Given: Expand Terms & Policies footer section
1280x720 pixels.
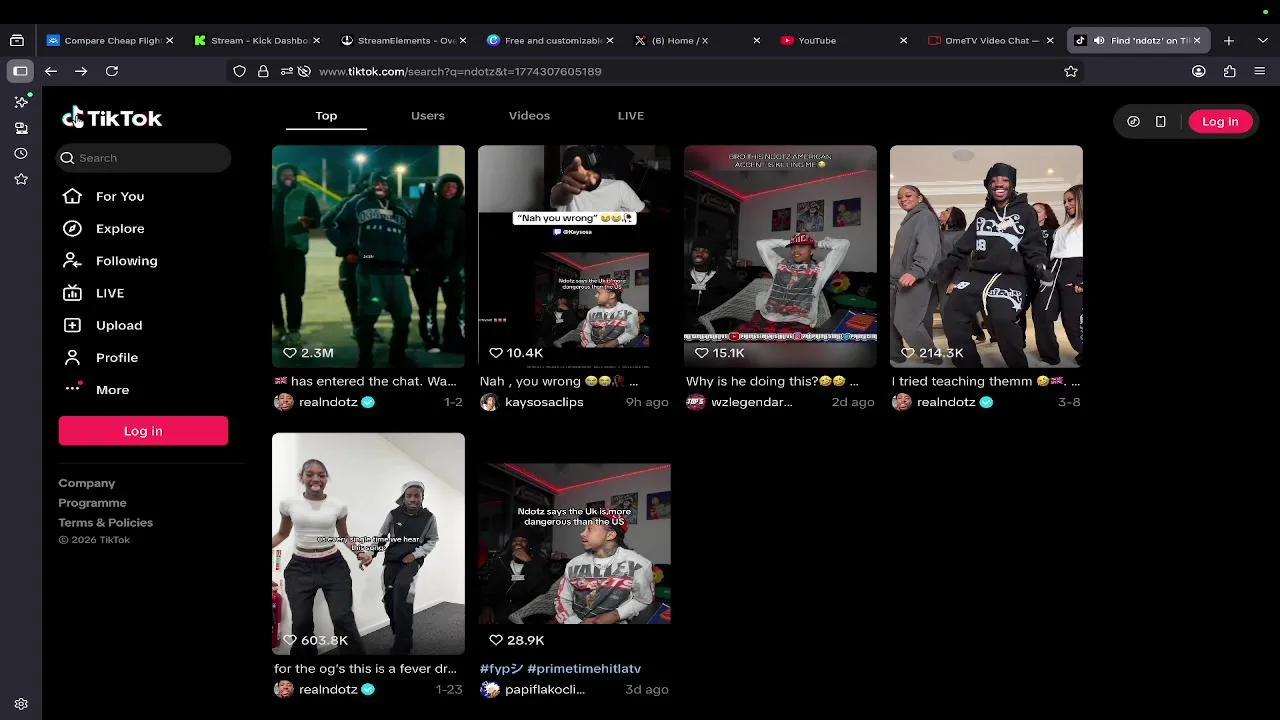Looking at the screenshot, I should point(106,523).
